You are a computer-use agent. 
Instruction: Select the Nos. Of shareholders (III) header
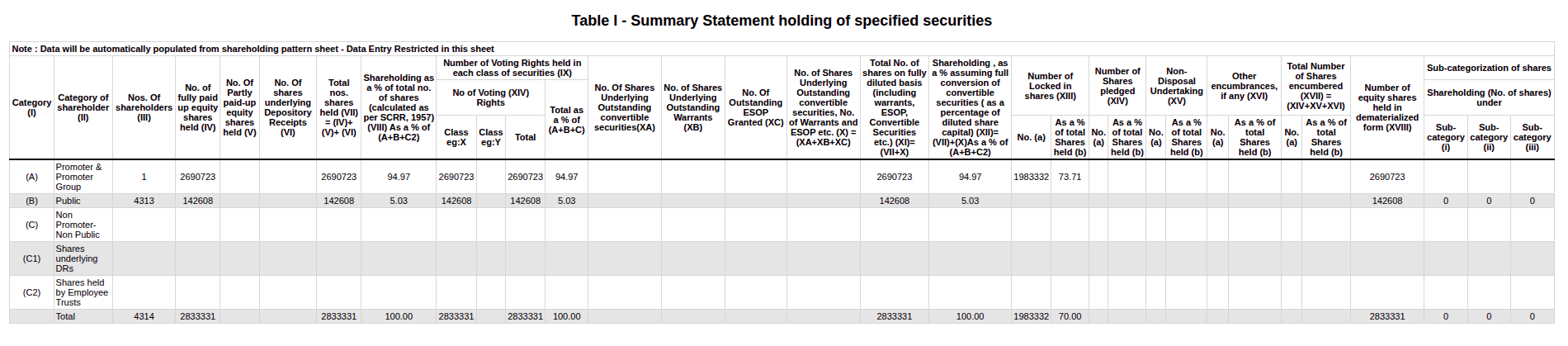[144, 107]
